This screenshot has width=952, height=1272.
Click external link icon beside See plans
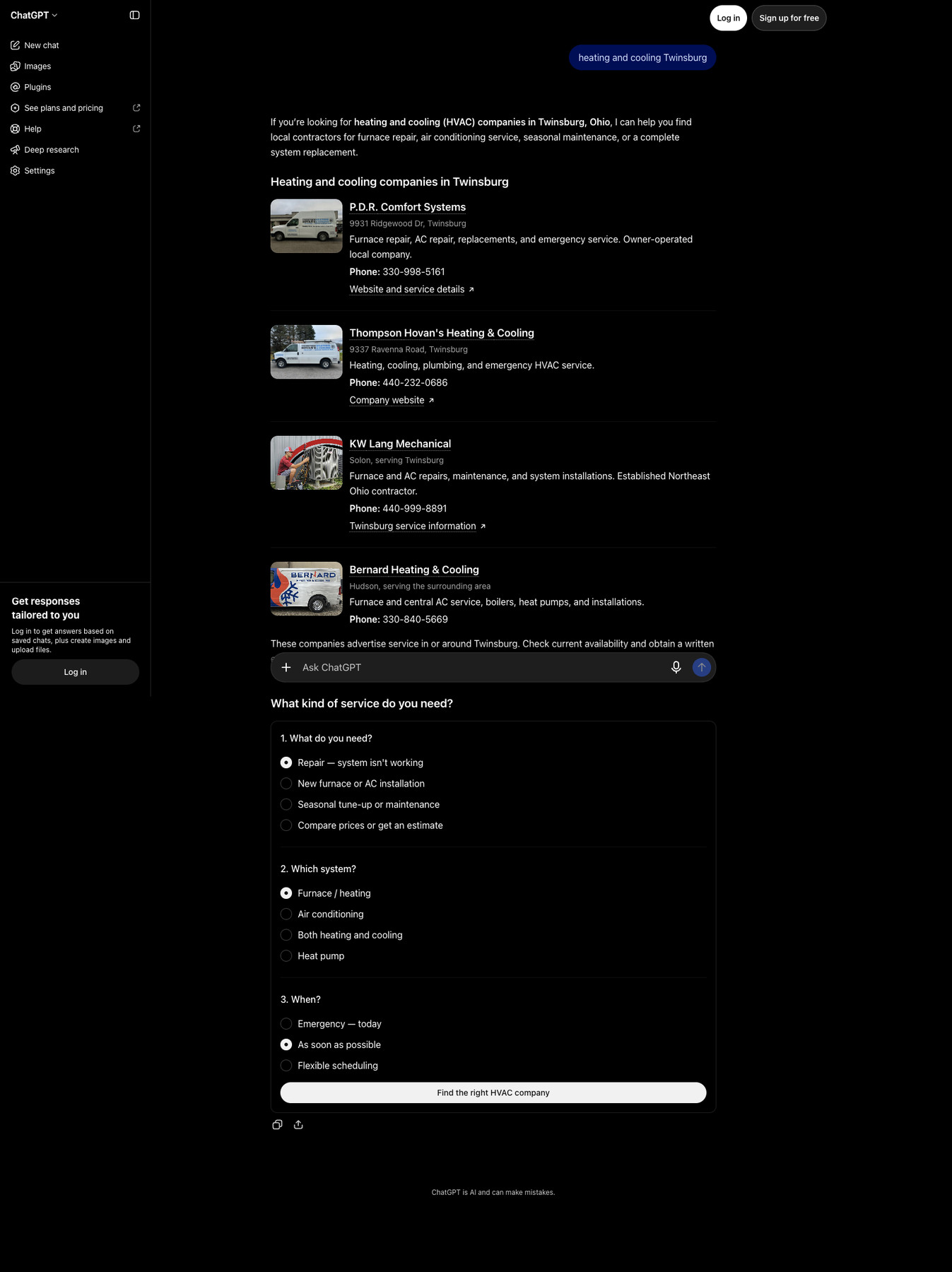136,107
